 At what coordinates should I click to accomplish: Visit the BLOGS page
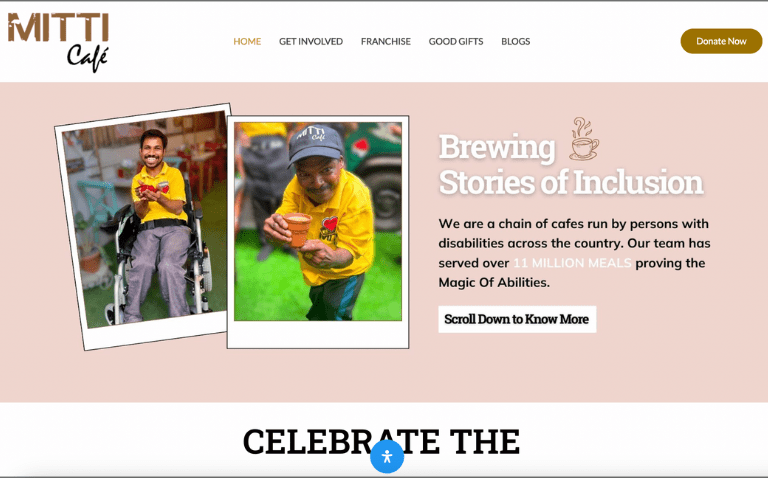(x=516, y=42)
